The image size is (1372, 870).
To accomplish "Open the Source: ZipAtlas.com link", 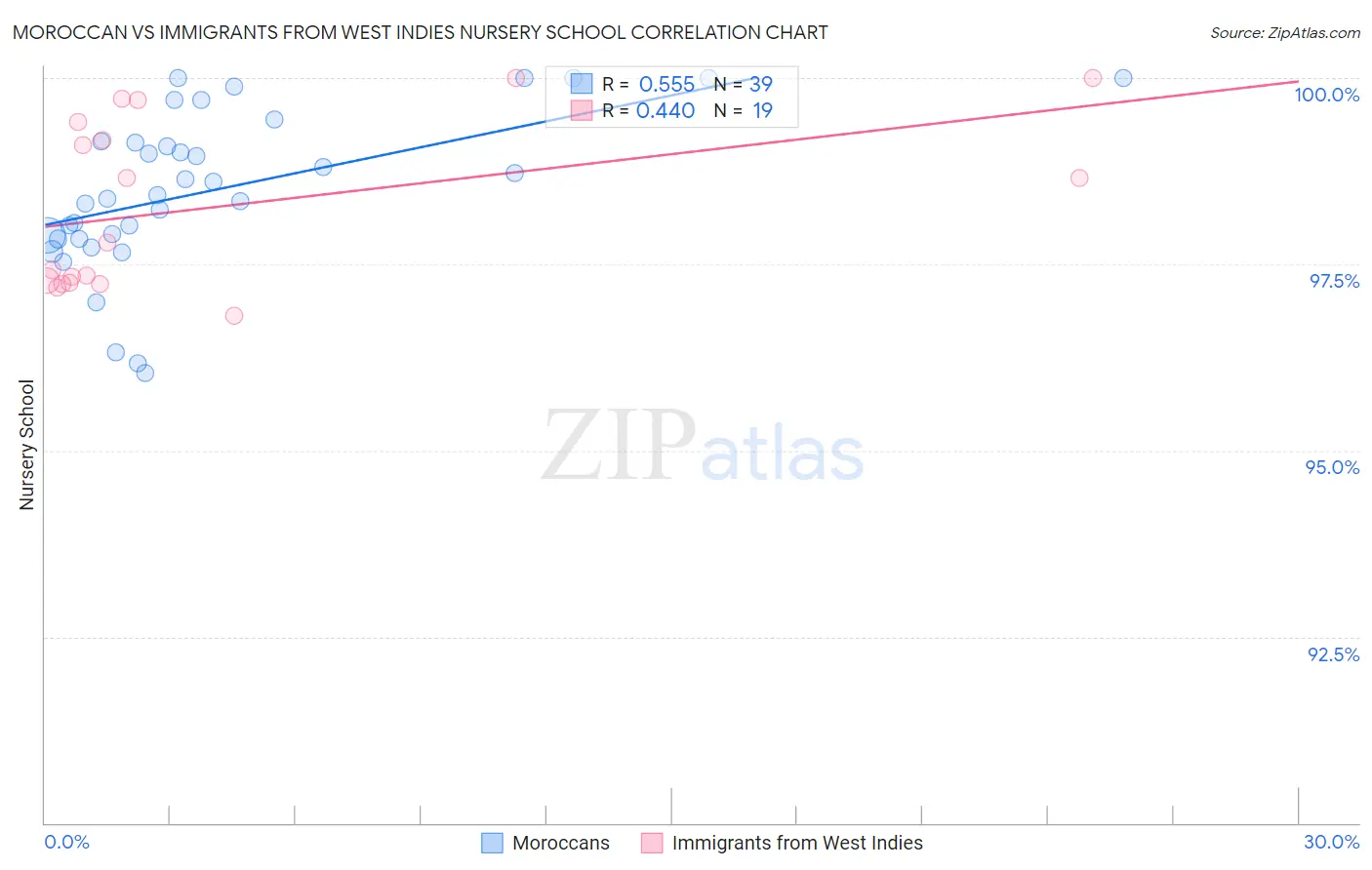I will (x=1285, y=32).
